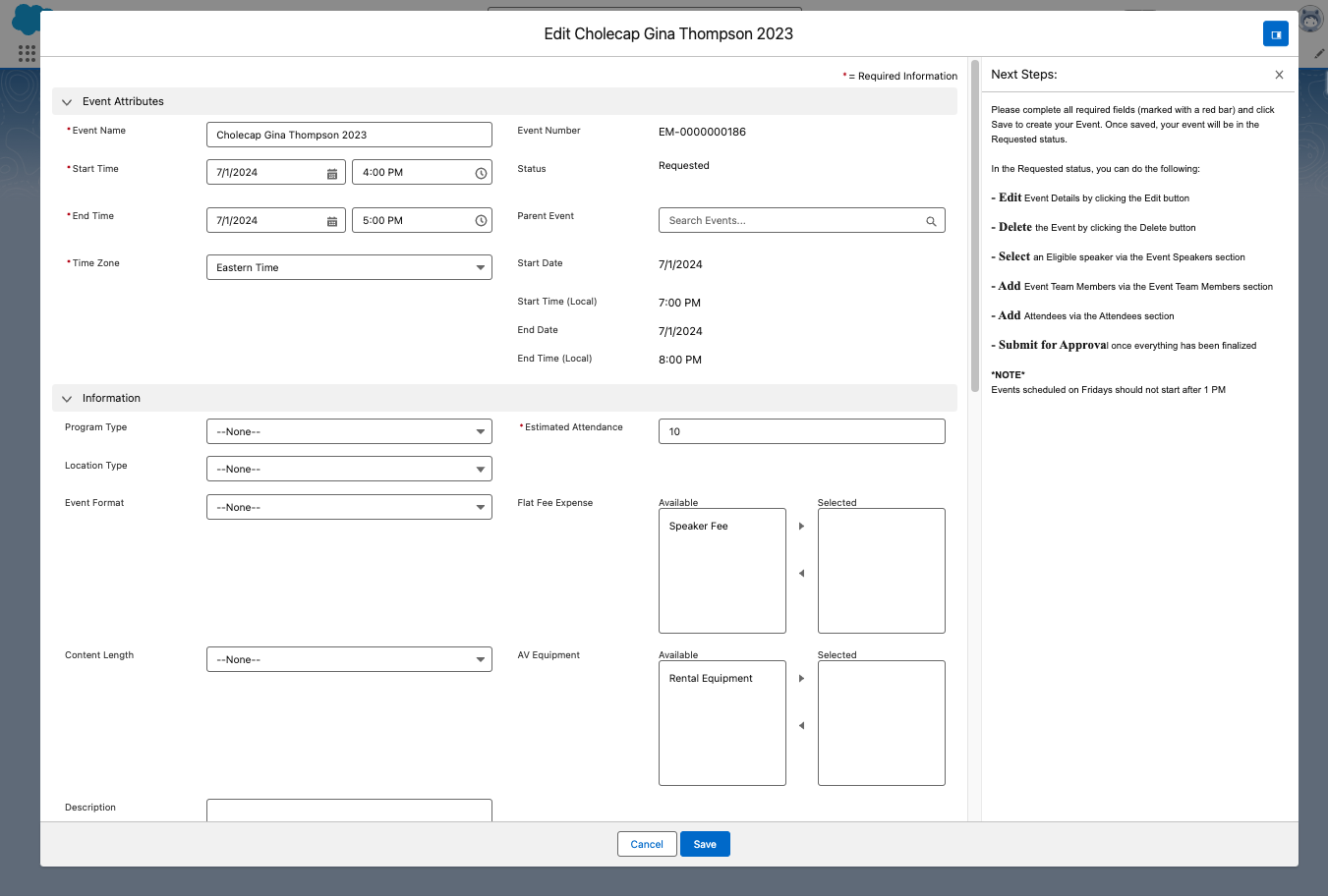Click the Estimated Attendance input field

801,431
